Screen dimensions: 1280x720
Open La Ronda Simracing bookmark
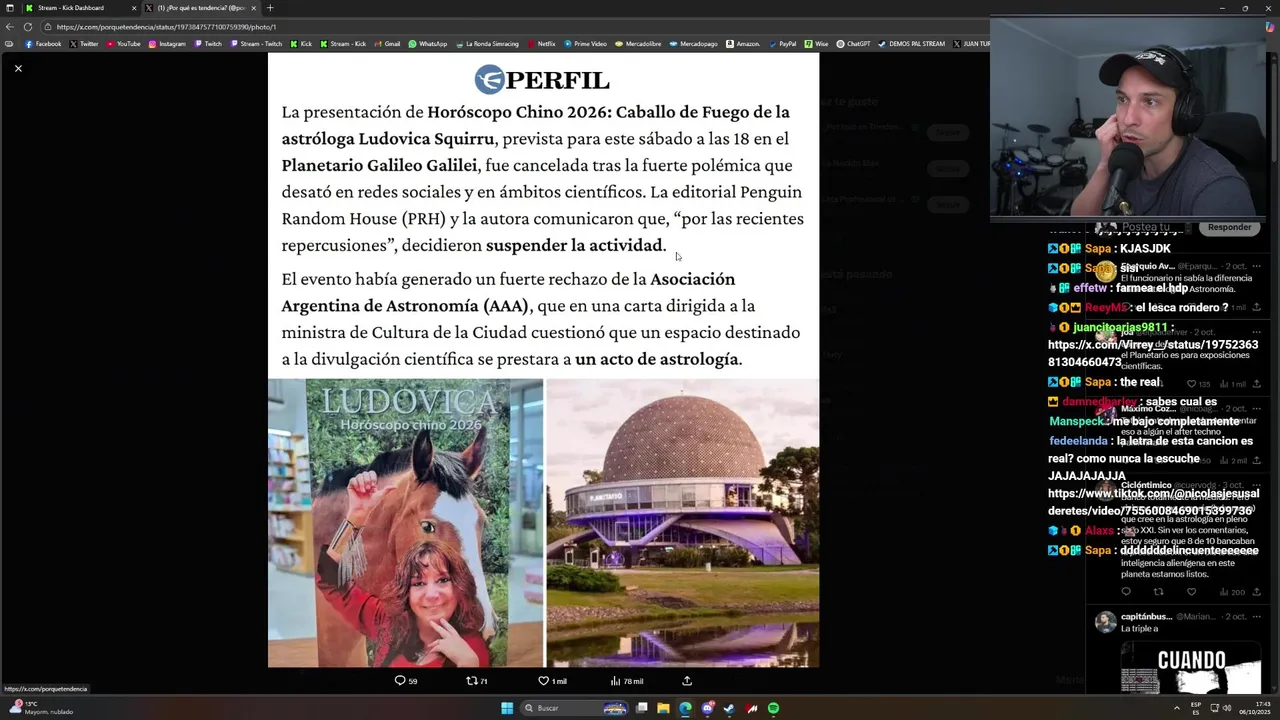[487, 44]
